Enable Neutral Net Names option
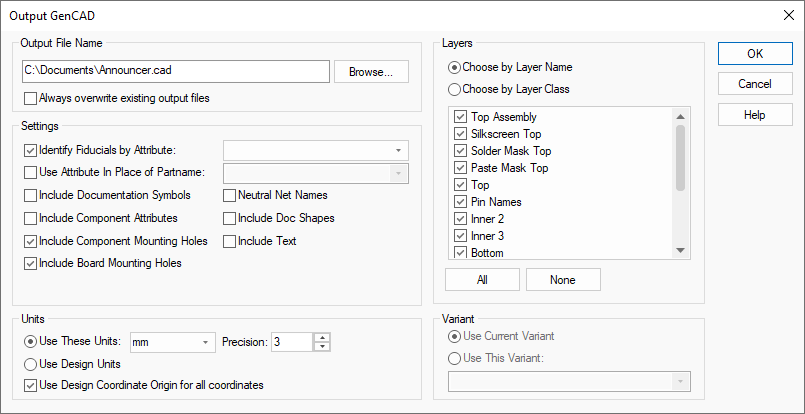 pyautogui.click(x=230, y=195)
